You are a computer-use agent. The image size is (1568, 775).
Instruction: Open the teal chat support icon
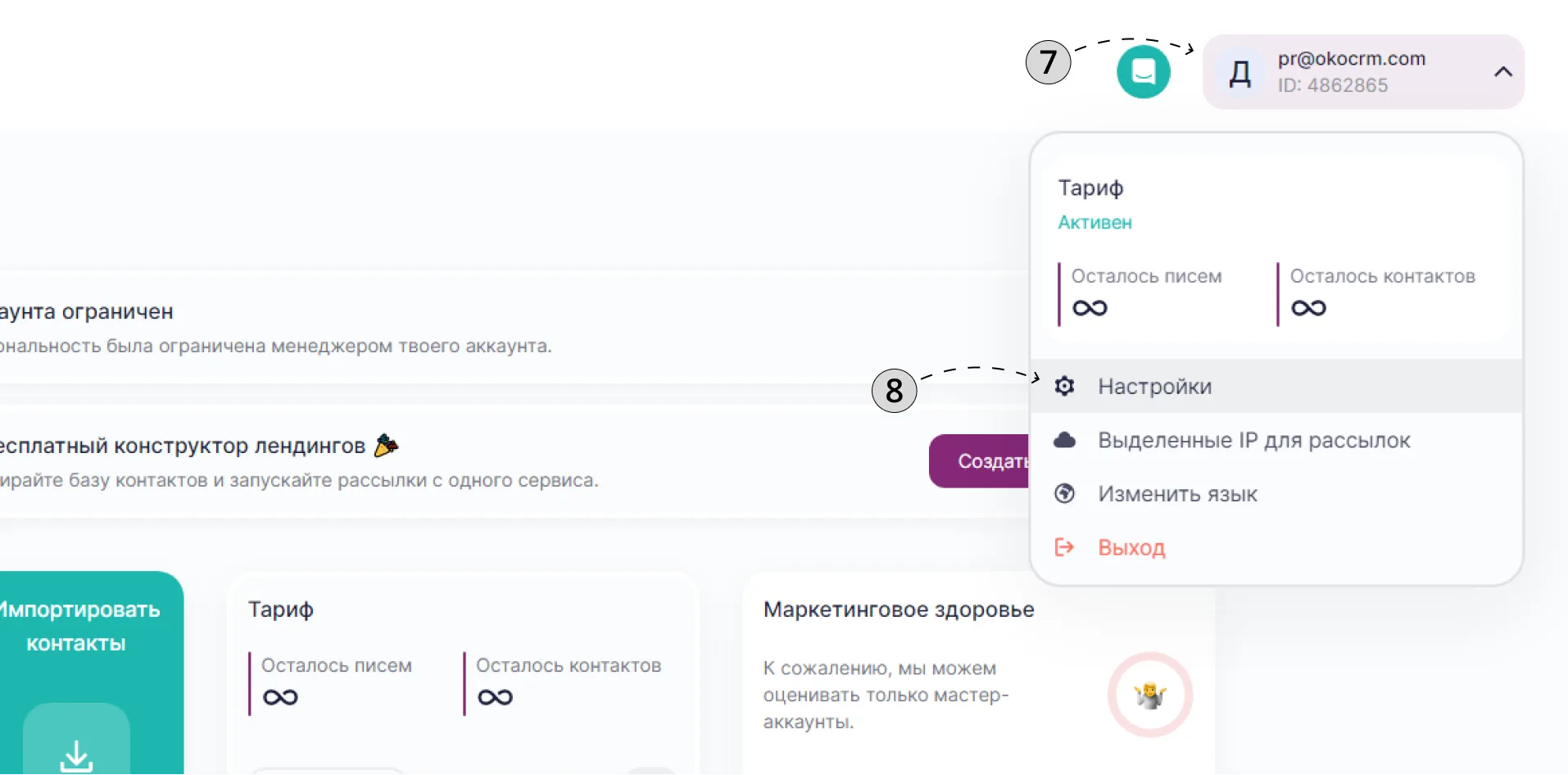pos(1143,72)
